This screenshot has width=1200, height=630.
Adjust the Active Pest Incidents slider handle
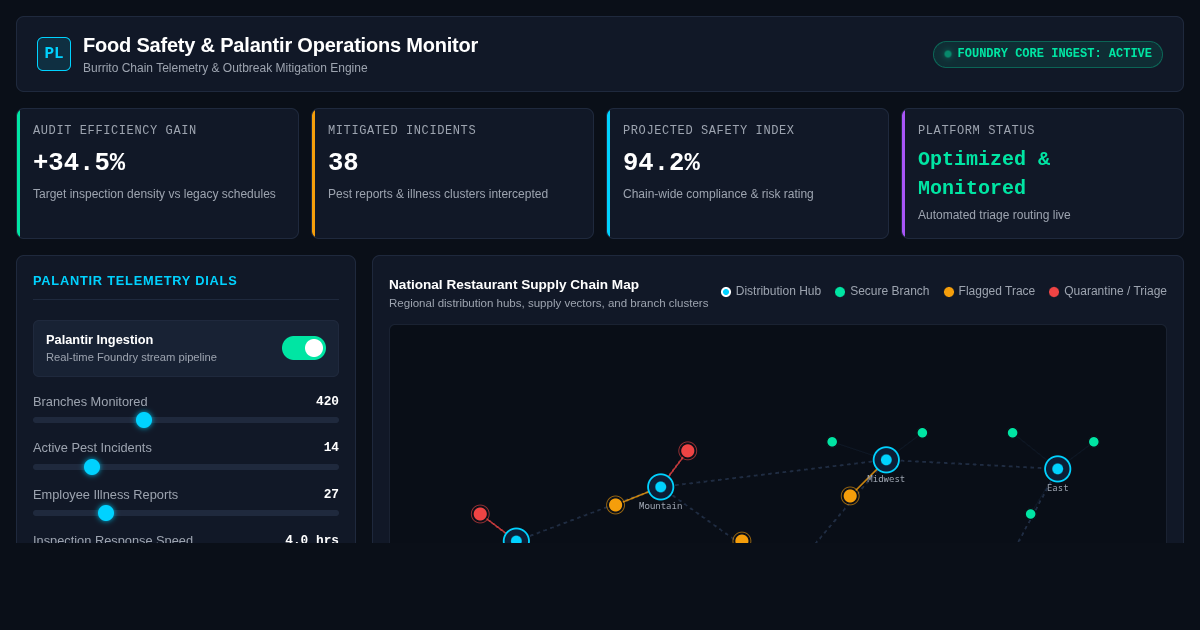pyautogui.click(x=92, y=467)
